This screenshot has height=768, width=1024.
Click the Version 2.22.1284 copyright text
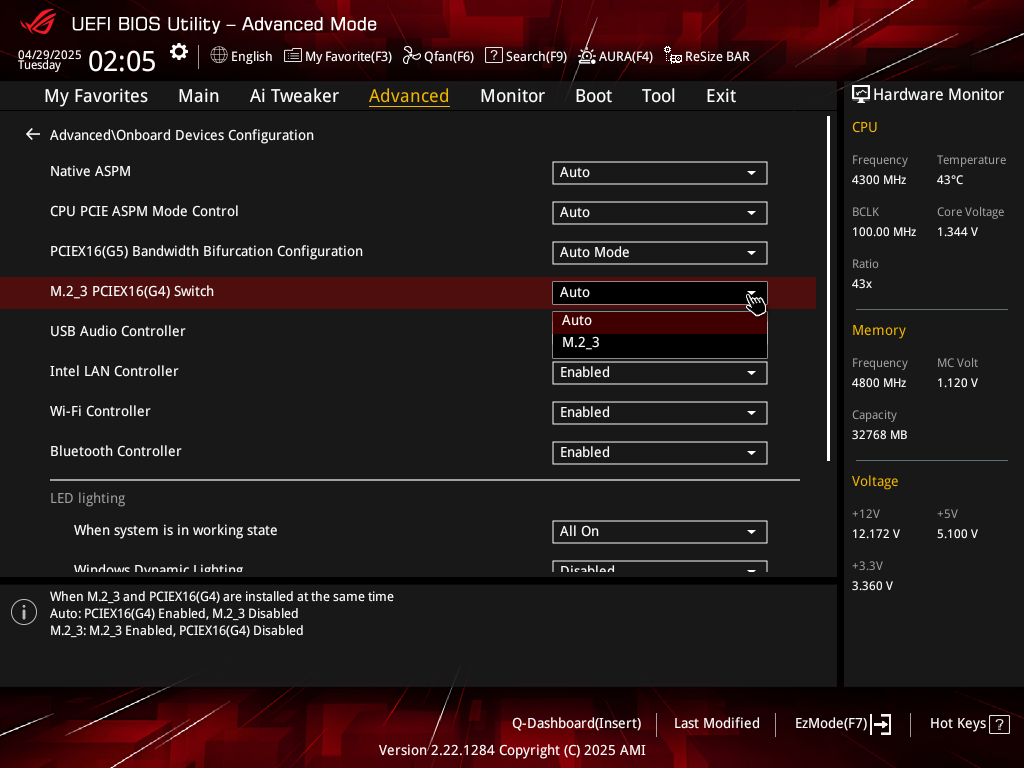coord(512,750)
